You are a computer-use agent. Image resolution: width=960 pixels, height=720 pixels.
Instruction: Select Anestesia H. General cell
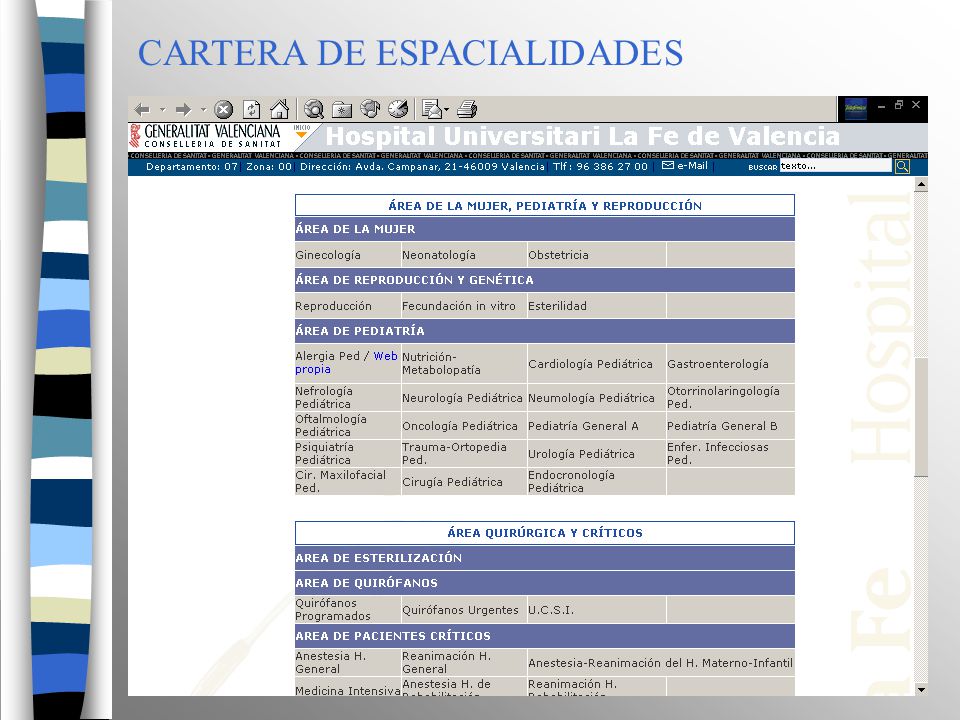tap(347, 662)
